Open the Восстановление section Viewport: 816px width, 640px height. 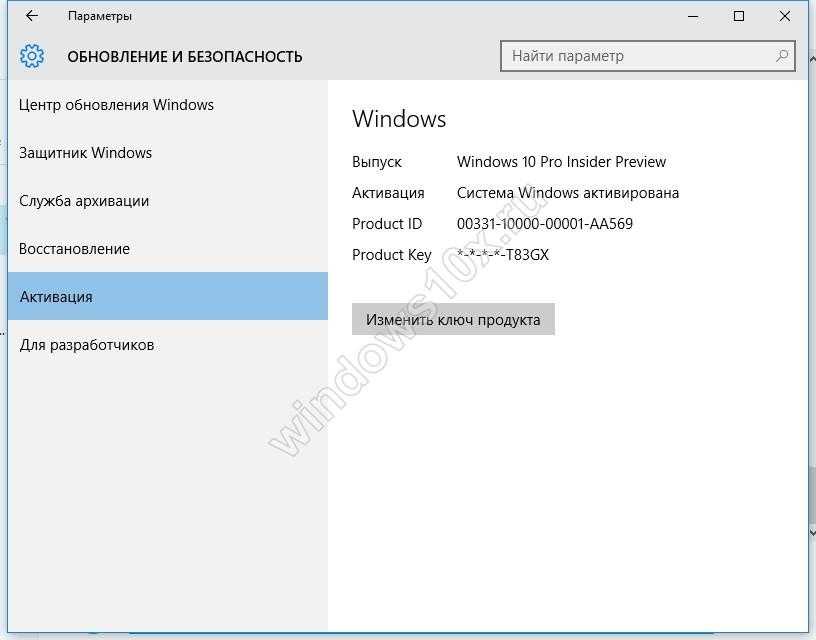coord(74,249)
